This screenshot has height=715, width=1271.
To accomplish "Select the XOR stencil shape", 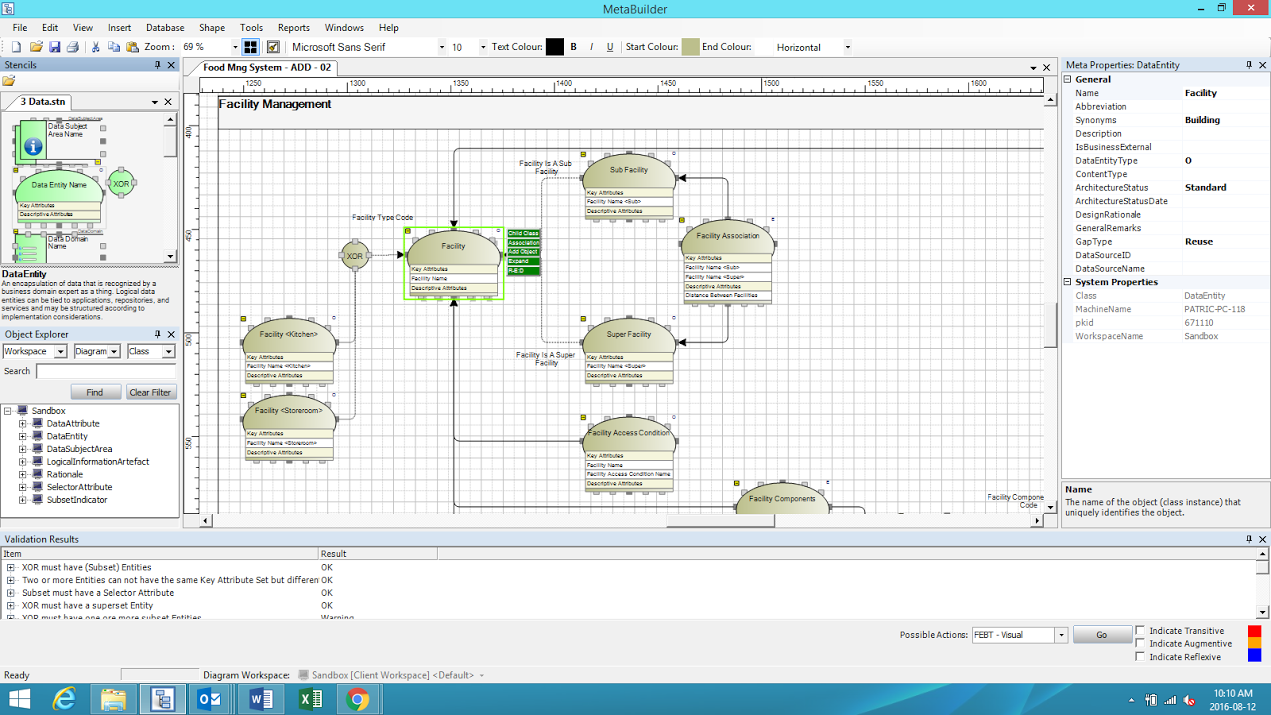I will point(121,184).
